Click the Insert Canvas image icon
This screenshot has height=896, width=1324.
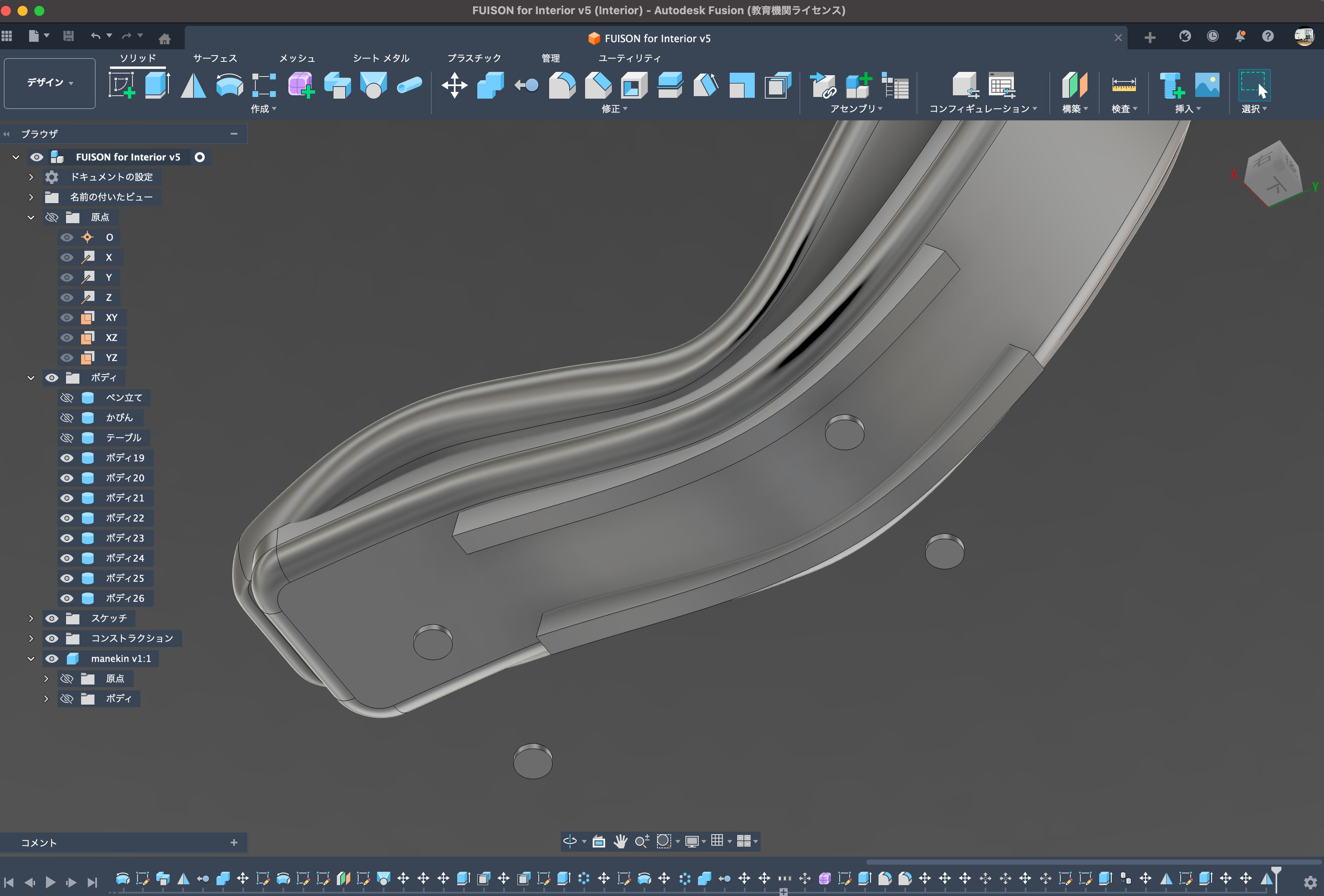pos(1207,85)
